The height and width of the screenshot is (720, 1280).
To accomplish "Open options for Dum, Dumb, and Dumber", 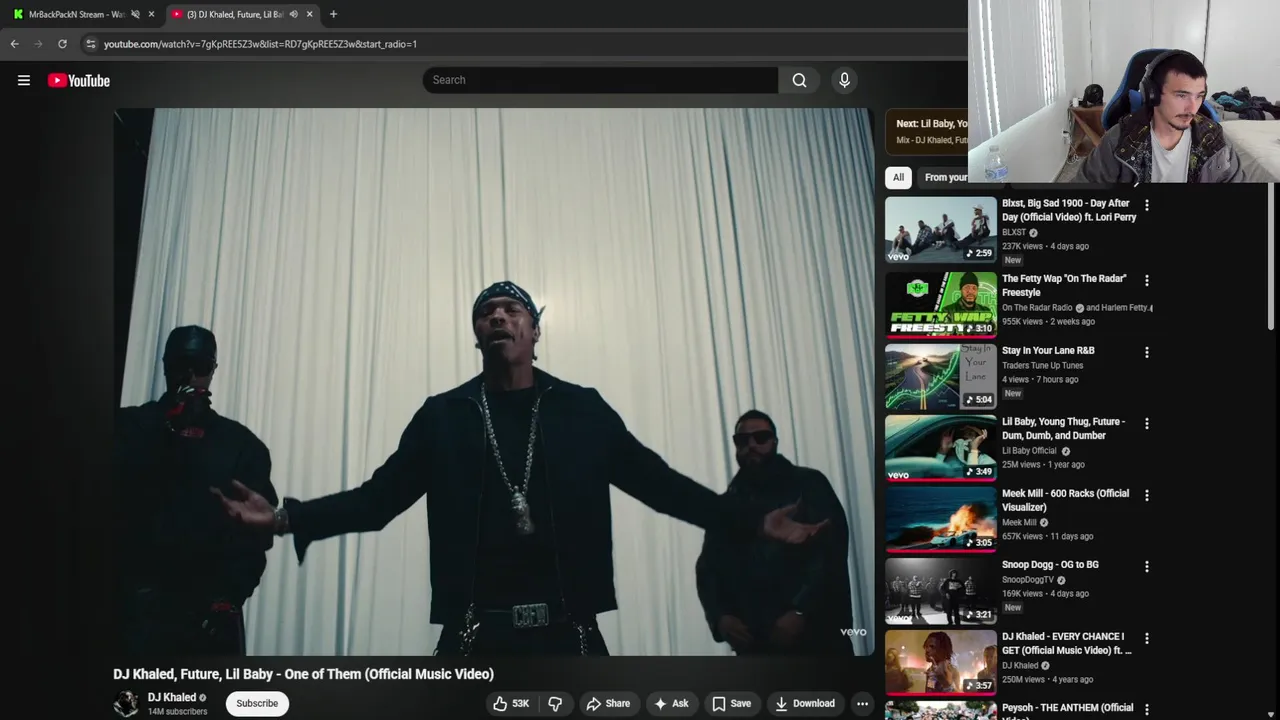I will point(1147,423).
